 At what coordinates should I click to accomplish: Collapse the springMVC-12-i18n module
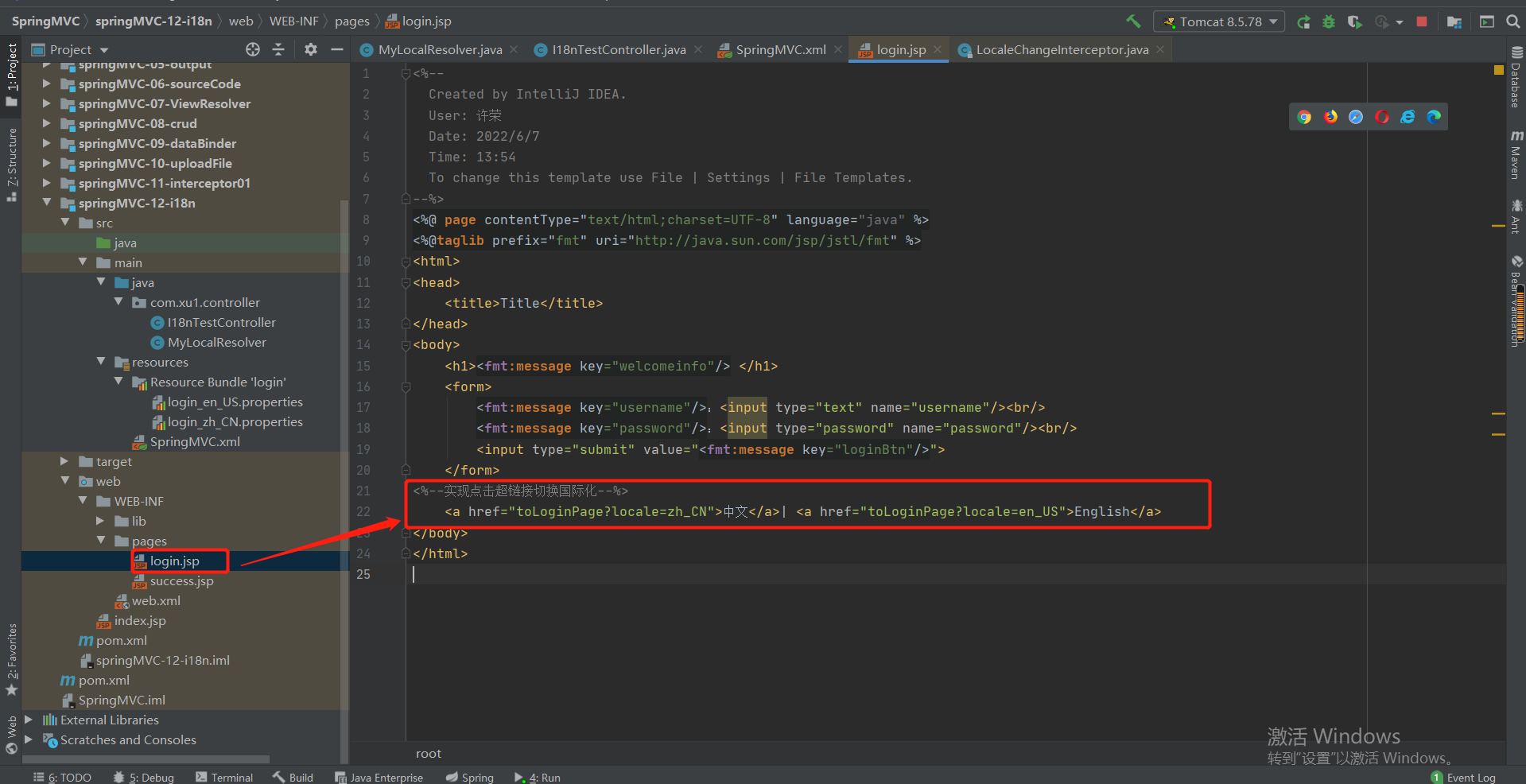(x=47, y=202)
